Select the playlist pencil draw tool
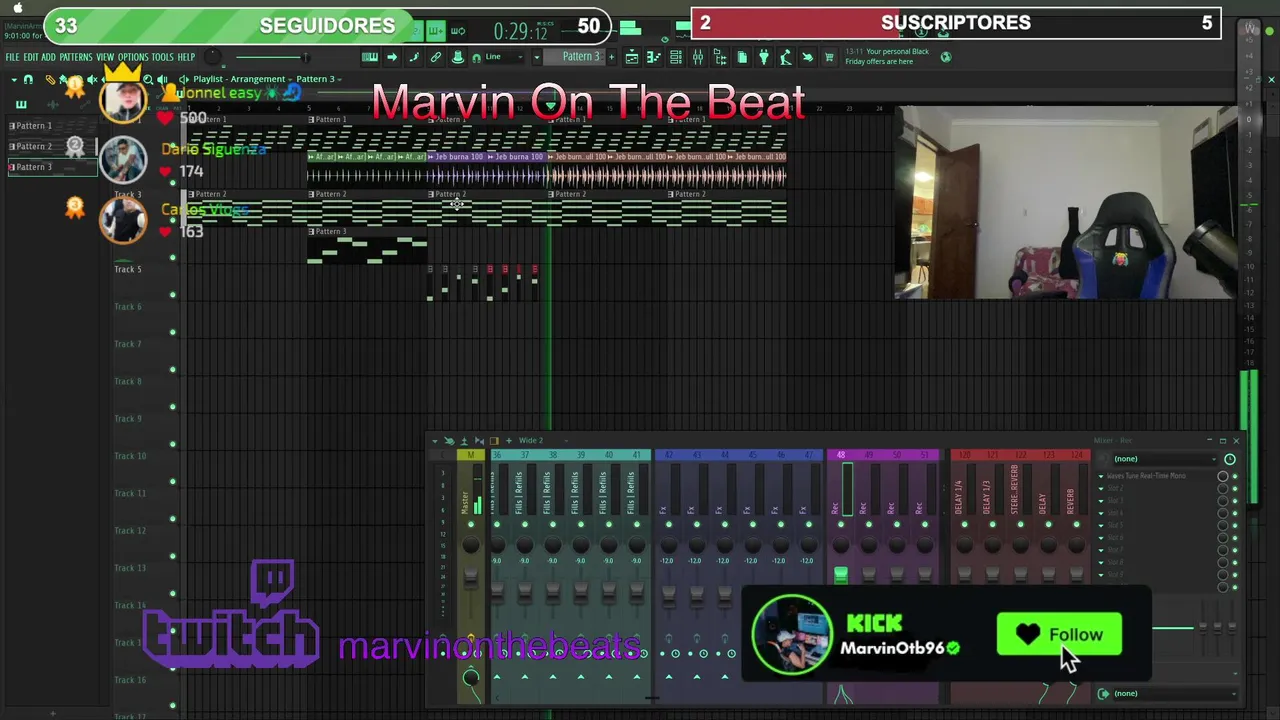1280x720 pixels. tap(50, 79)
